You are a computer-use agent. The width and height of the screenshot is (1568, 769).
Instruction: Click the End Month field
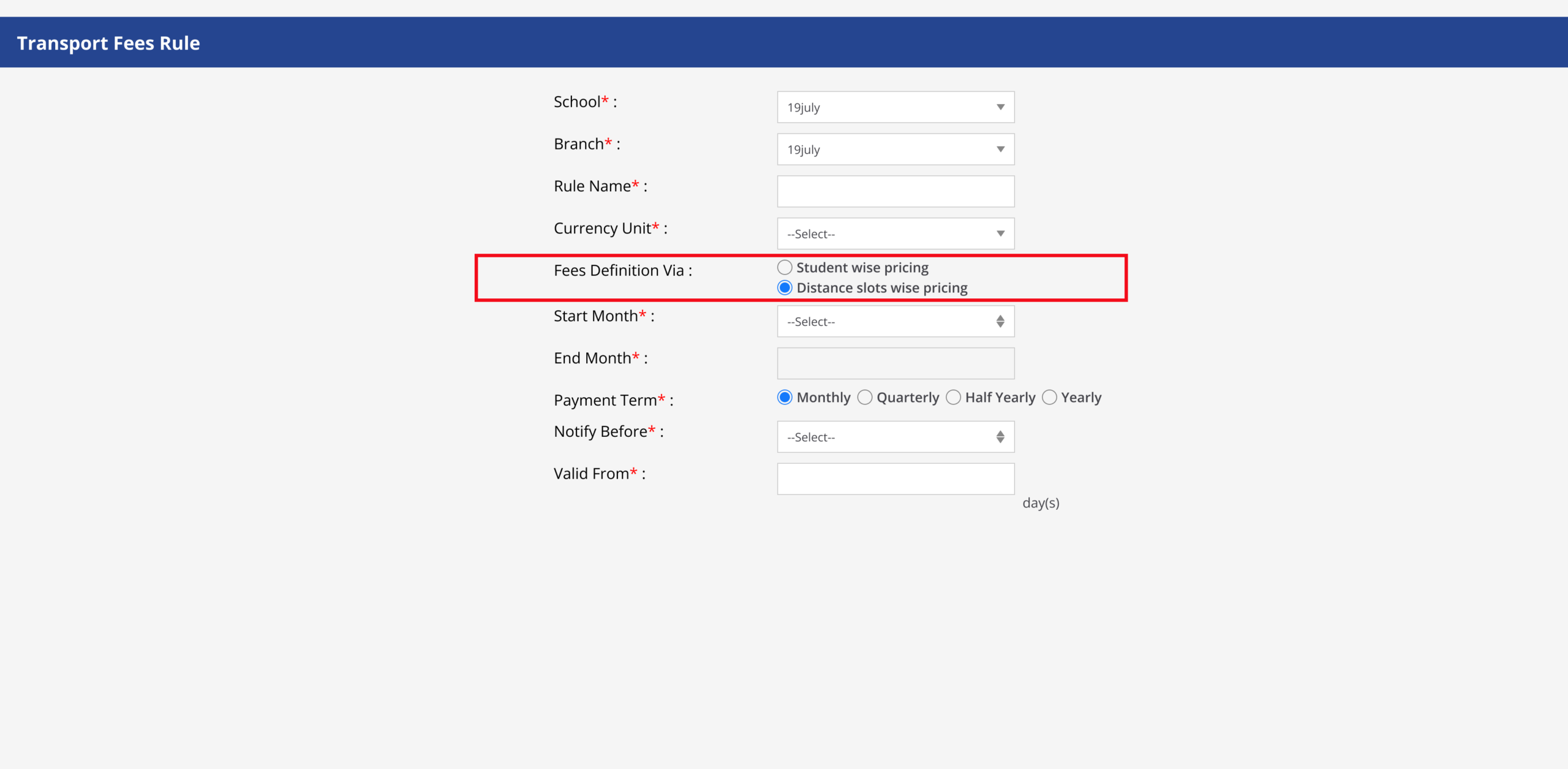[895, 363]
